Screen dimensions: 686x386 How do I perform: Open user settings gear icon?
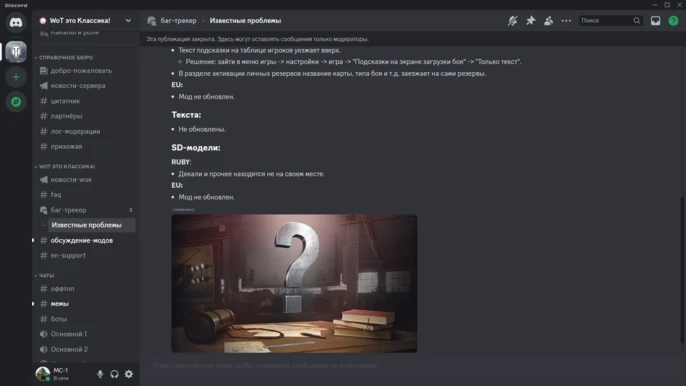[129, 374]
